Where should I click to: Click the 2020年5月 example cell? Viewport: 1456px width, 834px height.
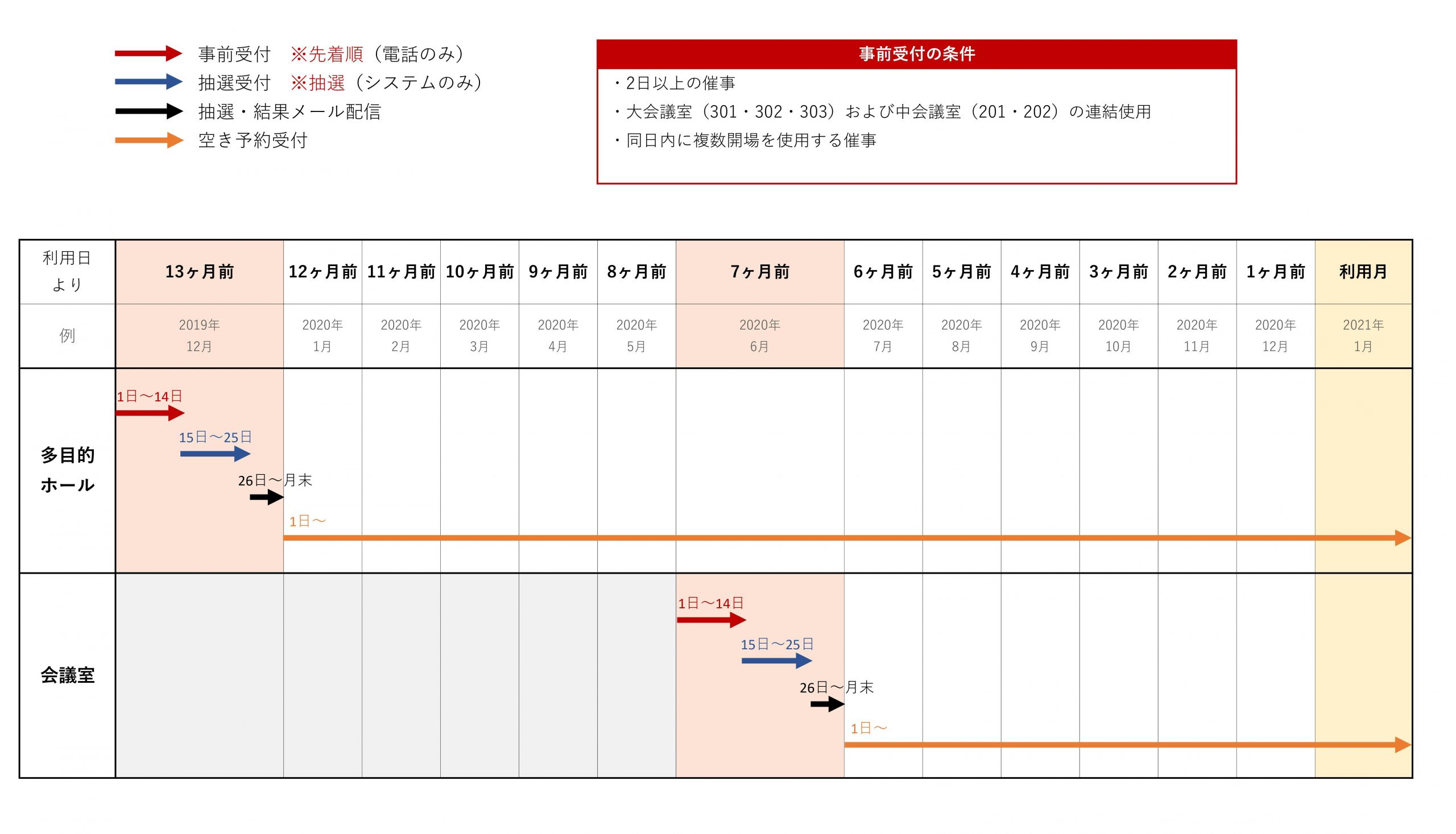[x=636, y=335]
